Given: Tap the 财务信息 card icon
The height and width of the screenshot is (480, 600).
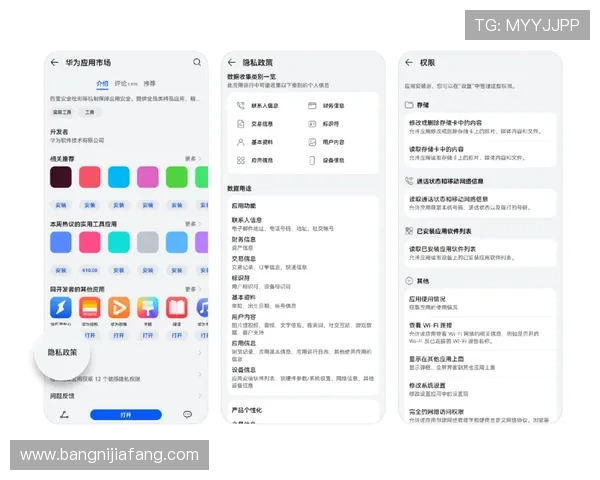Looking at the screenshot, I should coord(312,105).
